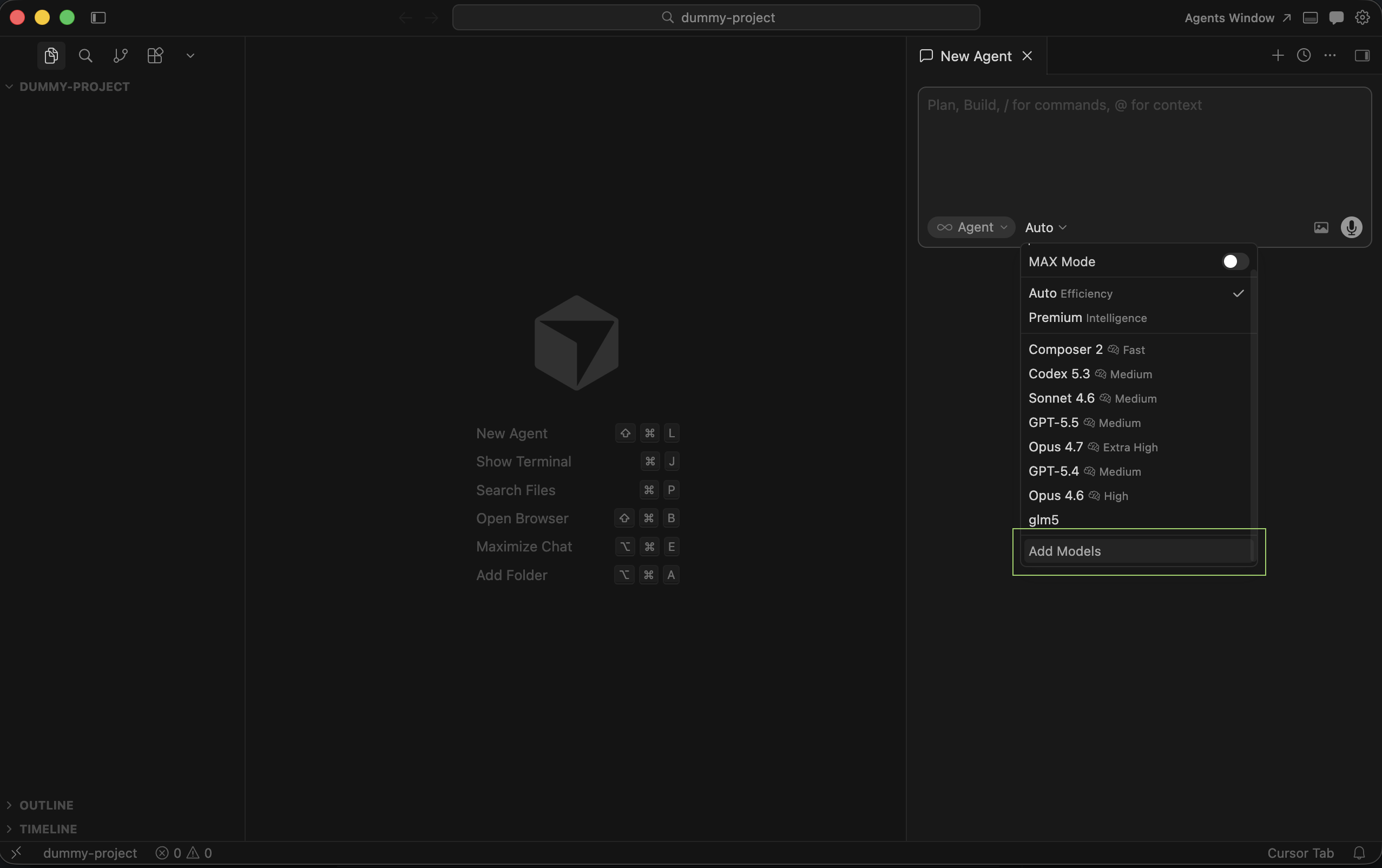Go forward with the right arrow
1382x868 pixels.
431,18
